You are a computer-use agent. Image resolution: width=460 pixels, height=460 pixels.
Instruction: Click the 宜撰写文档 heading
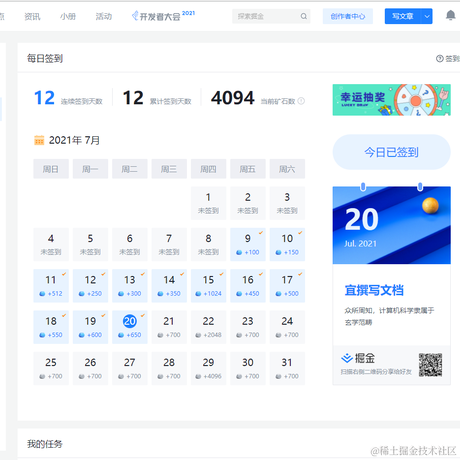coord(374,290)
